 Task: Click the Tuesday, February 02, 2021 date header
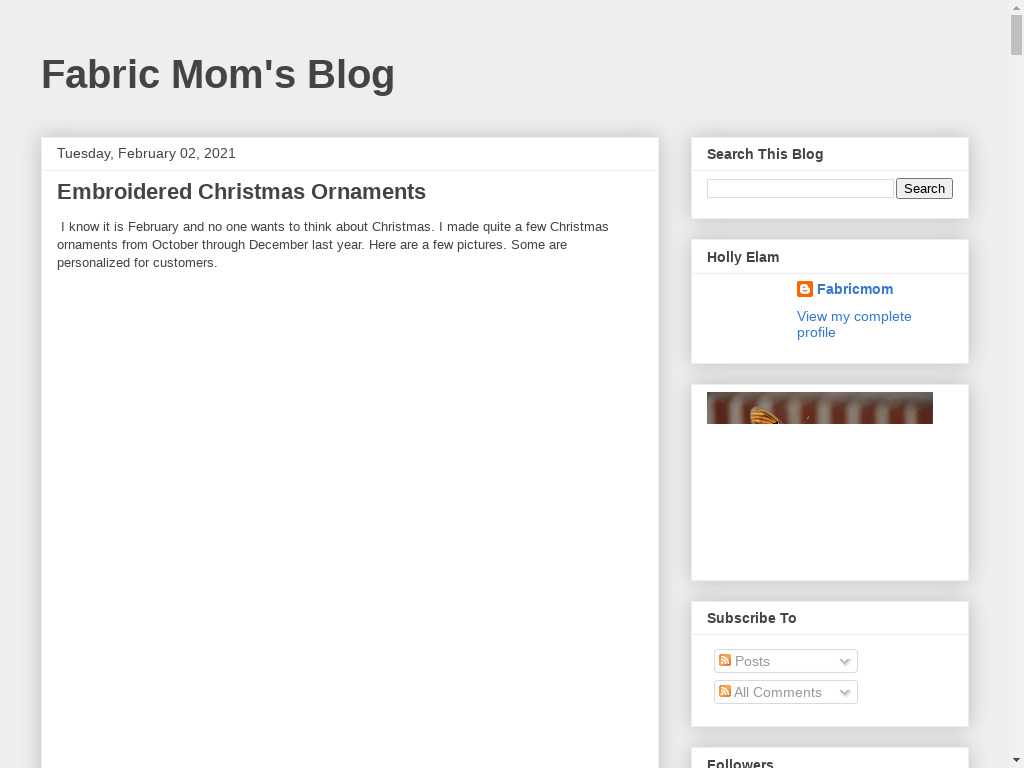point(146,153)
